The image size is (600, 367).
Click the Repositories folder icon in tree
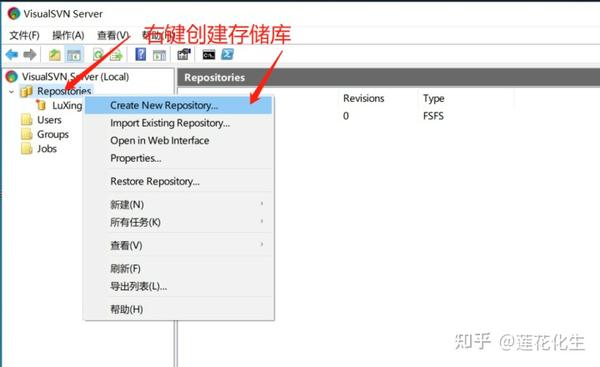click(x=26, y=91)
